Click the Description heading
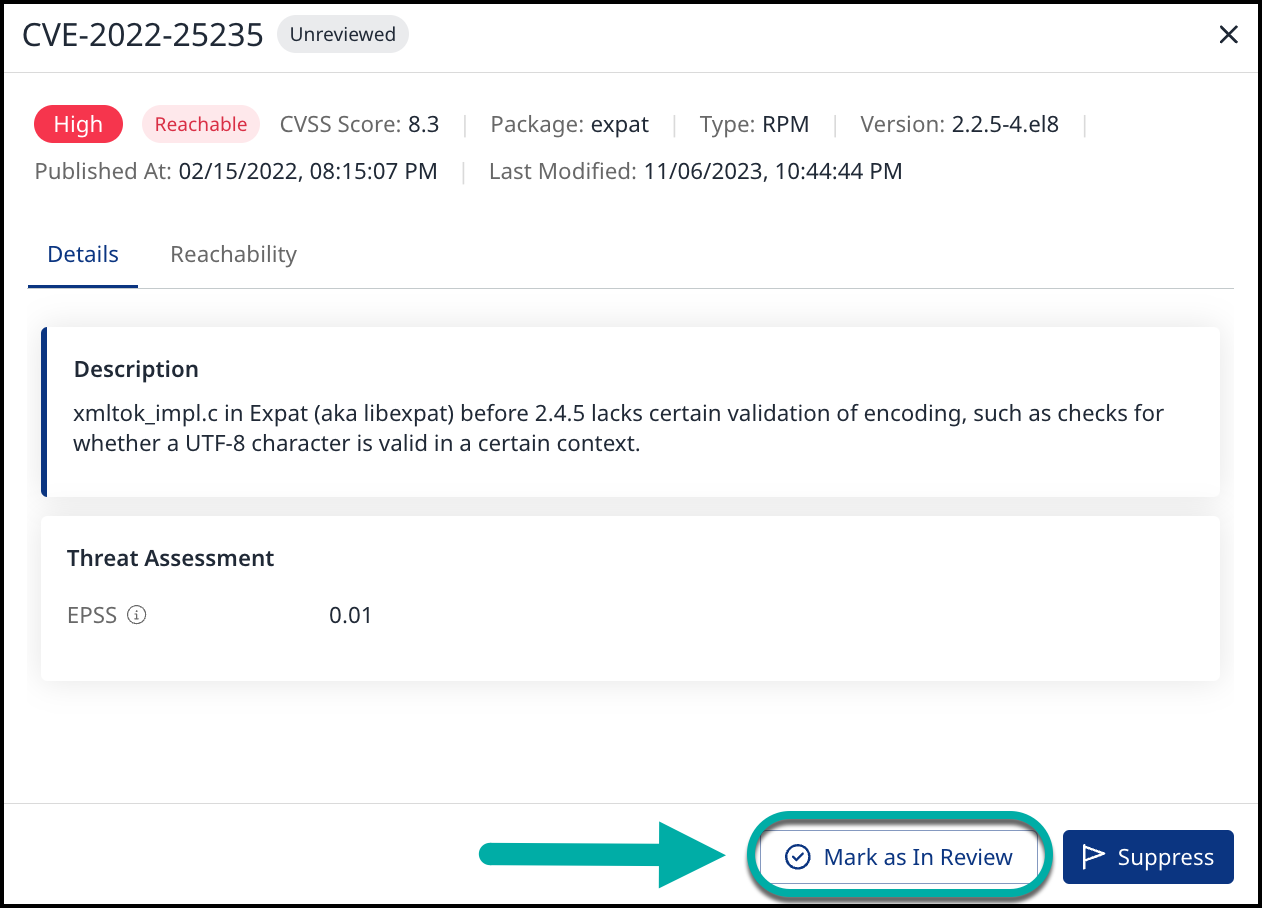 coord(136,369)
